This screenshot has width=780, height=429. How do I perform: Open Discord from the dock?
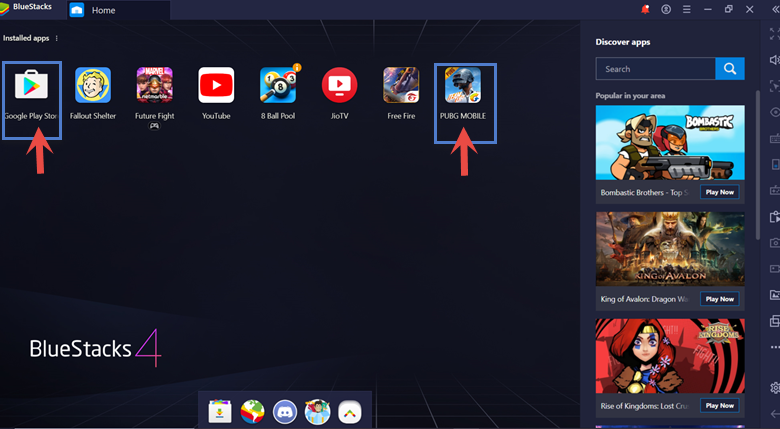tap(285, 412)
